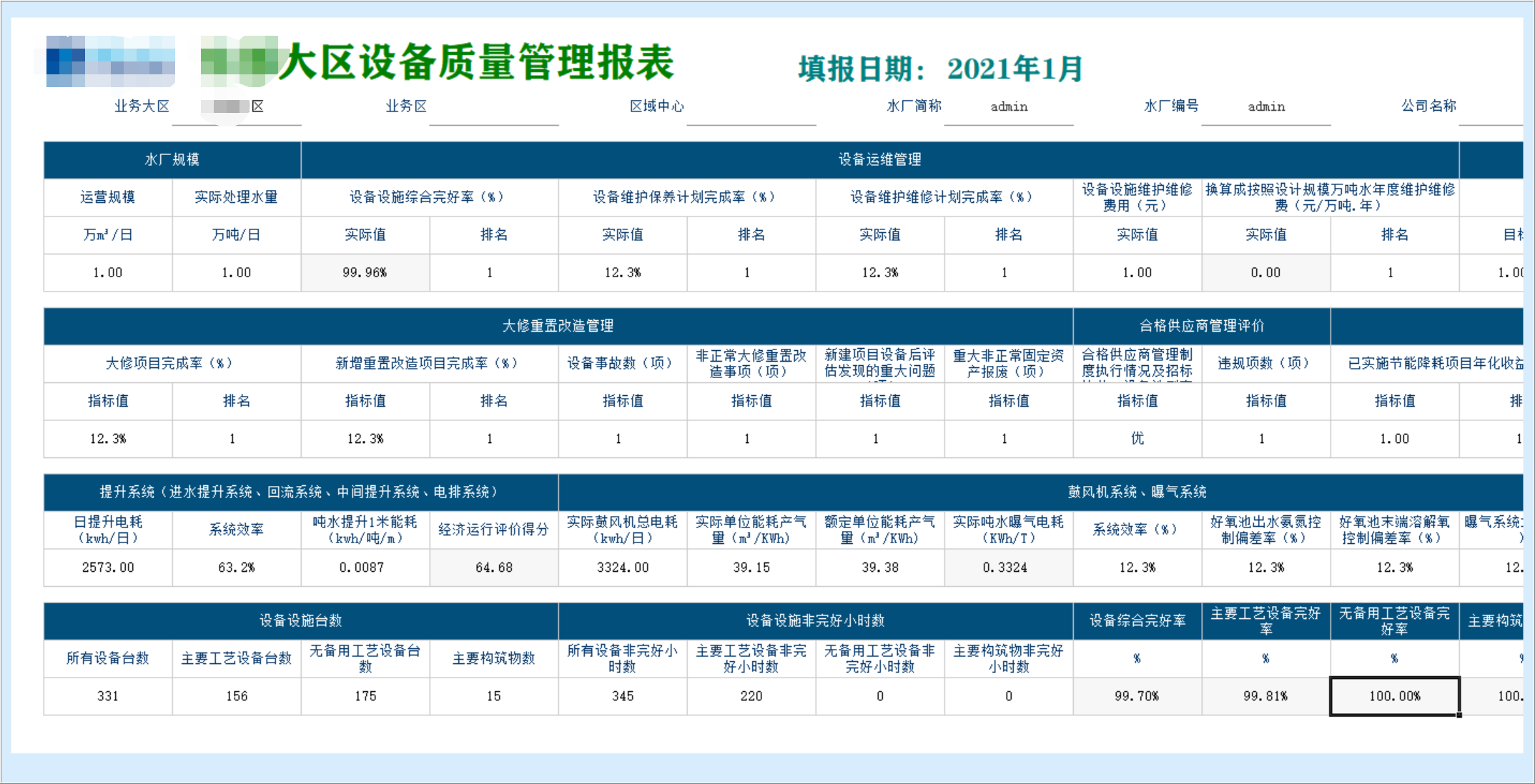The width and height of the screenshot is (1535, 784).
Task: Select the 设备维护维修计划完成率（%） header
Action: coord(944,197)
